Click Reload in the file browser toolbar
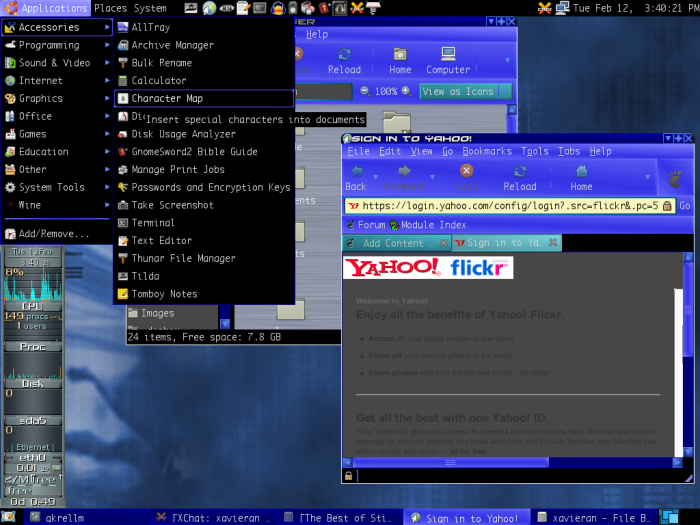The width and height of the screenshot is (700, 525). click(x=344, y=61)
